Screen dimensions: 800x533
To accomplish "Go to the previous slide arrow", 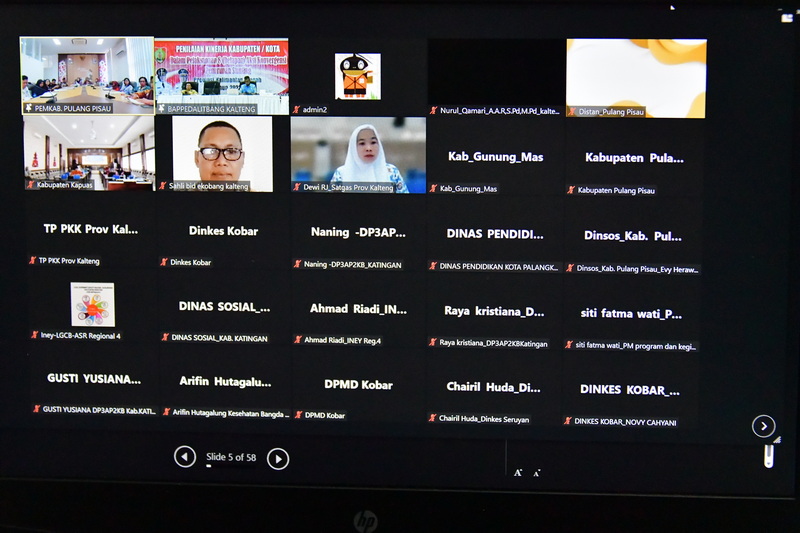I will pos(185,456).
